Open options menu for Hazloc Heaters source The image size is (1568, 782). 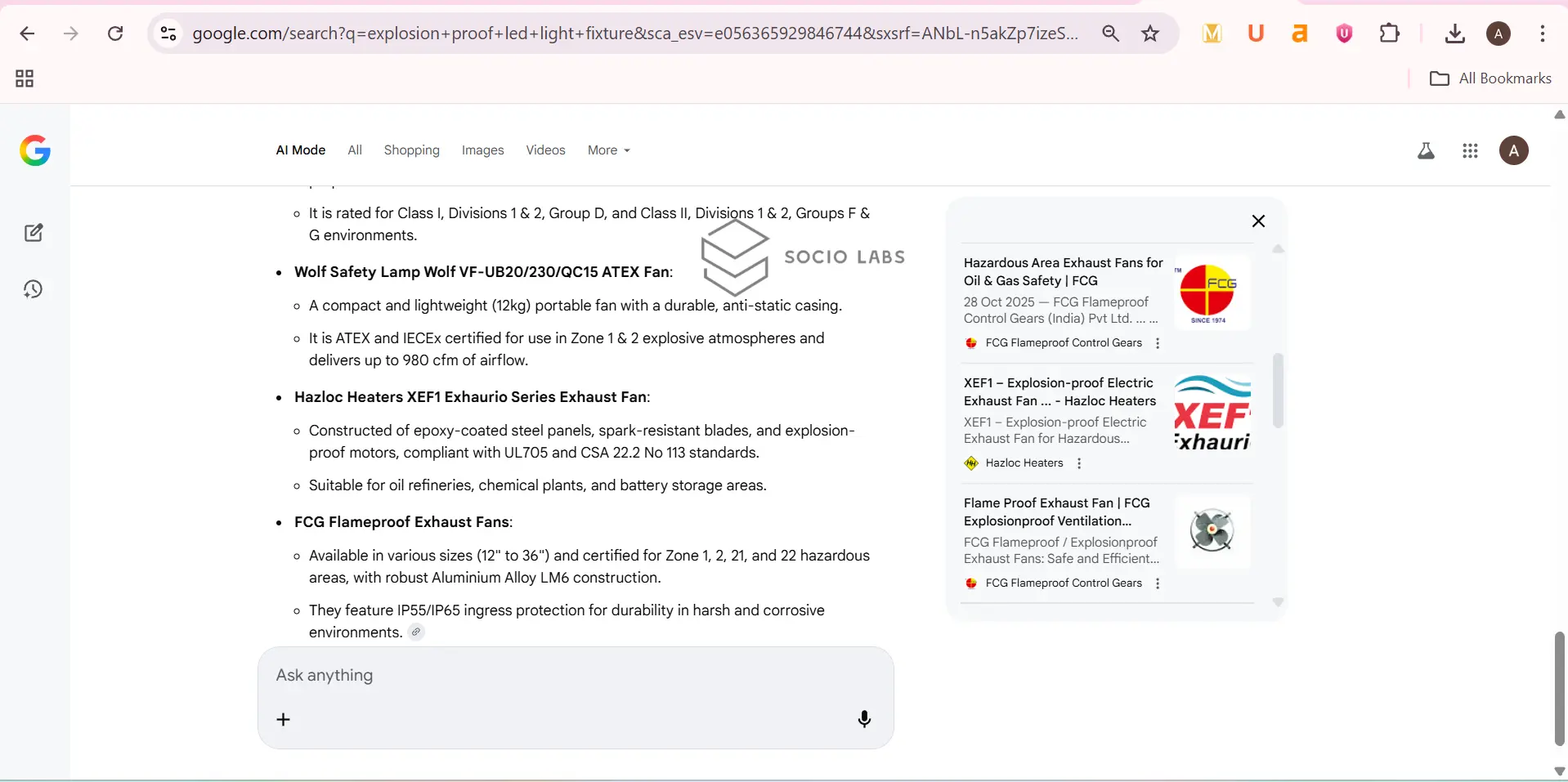click(x=1079, y=463)
